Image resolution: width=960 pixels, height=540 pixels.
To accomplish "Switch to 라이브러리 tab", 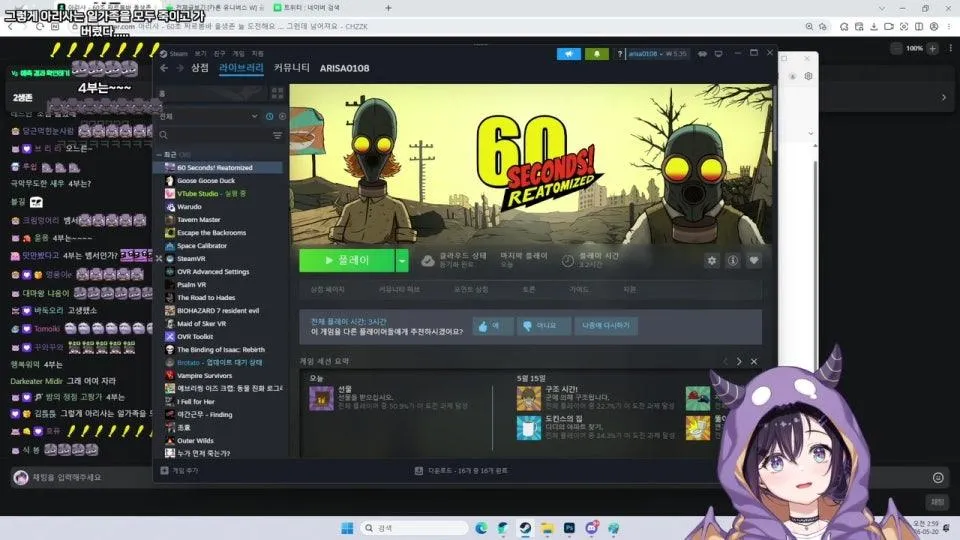I will pos(241,68).
